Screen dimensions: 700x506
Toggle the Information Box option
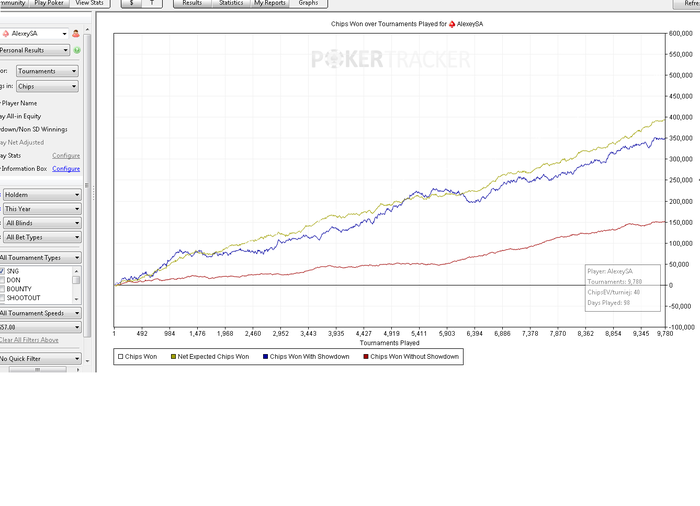tap(24, 168)
